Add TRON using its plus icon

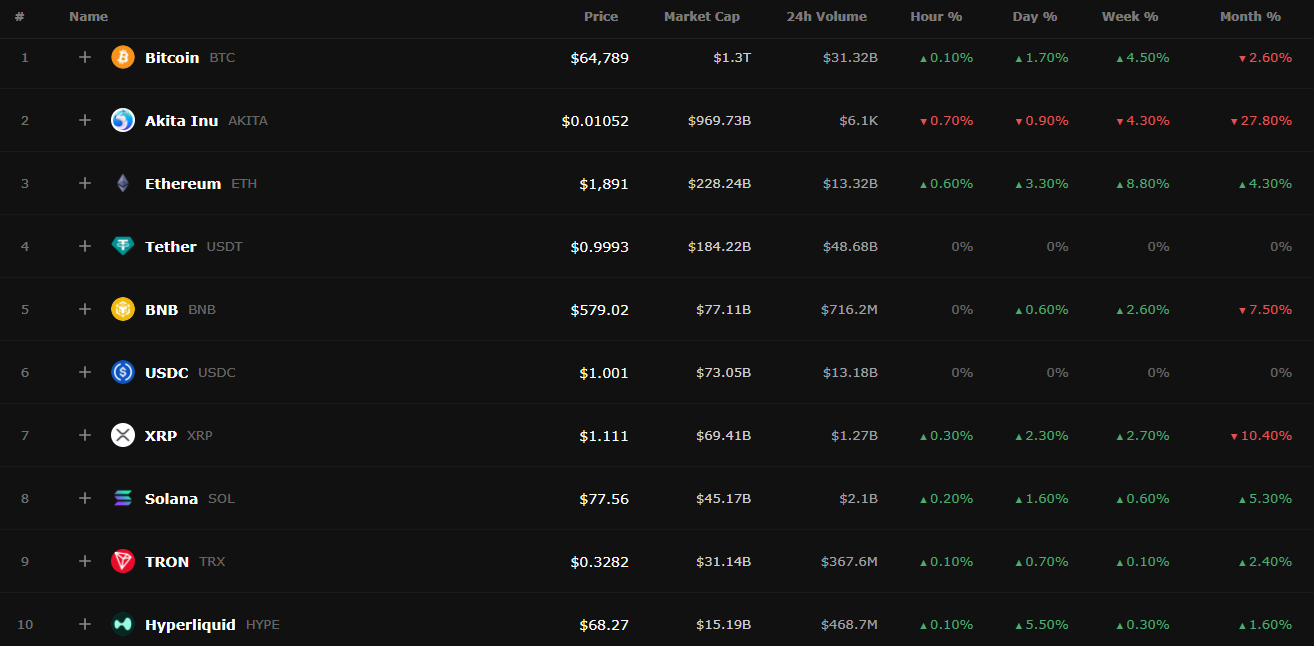pos(85,561)
